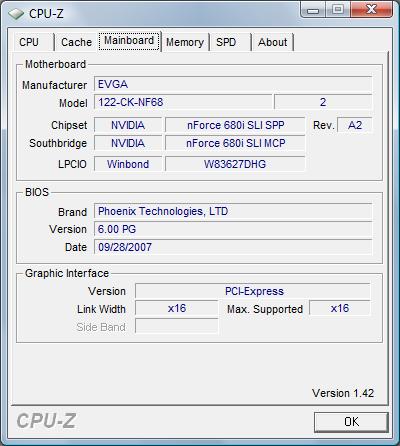The height and width of the screenshot is (446, 400).
Task: Select the BIOS Brand Phoenix Technologies field
Action: click(233, 211)
